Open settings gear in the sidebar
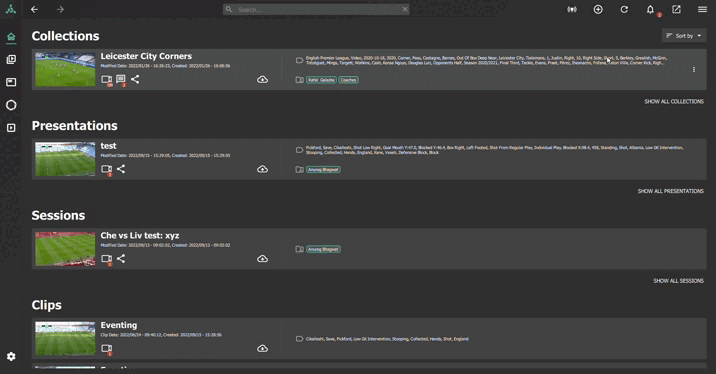 [x=11, y=356]
